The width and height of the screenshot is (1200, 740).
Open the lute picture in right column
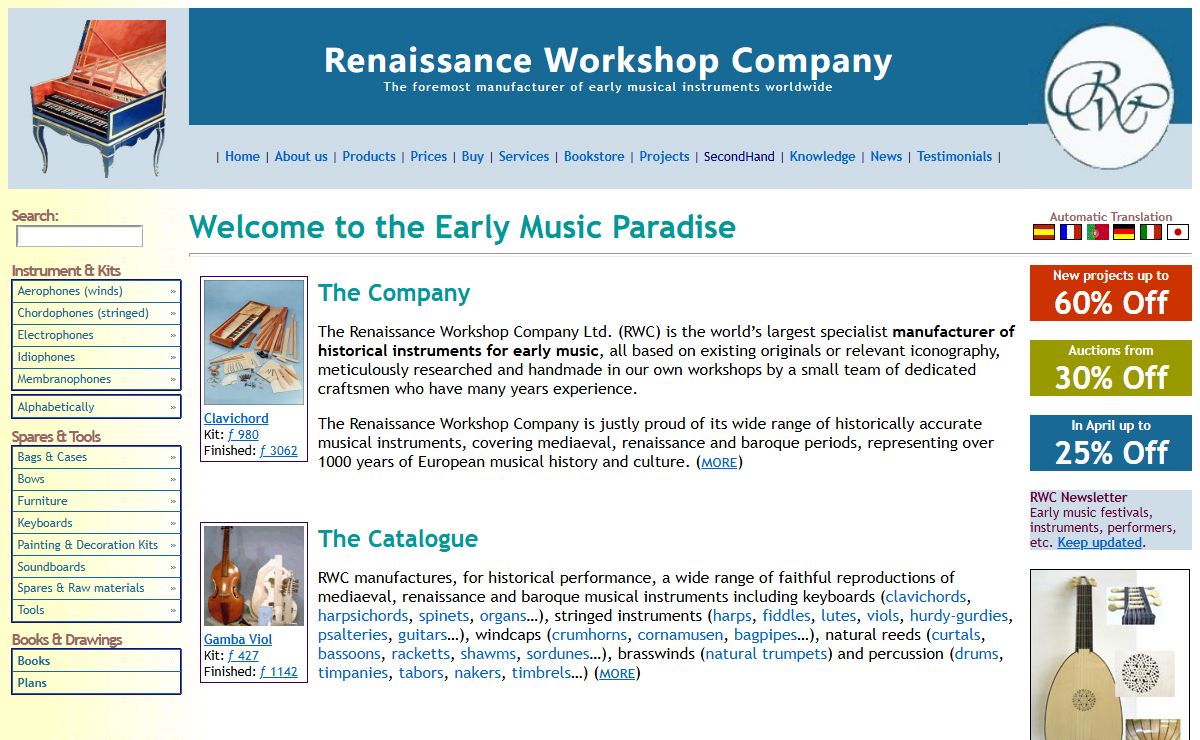click(1111, 655)
